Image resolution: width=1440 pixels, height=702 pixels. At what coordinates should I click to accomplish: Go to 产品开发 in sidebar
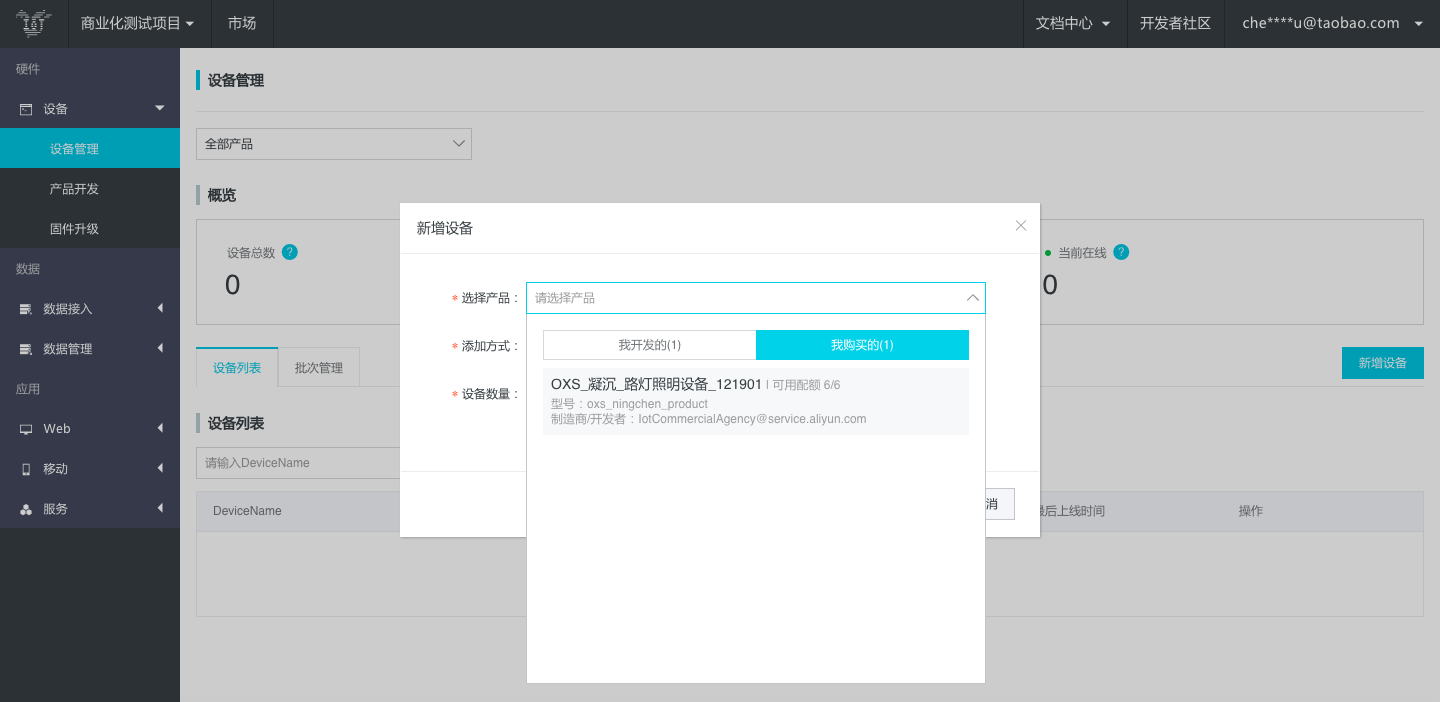74,189
